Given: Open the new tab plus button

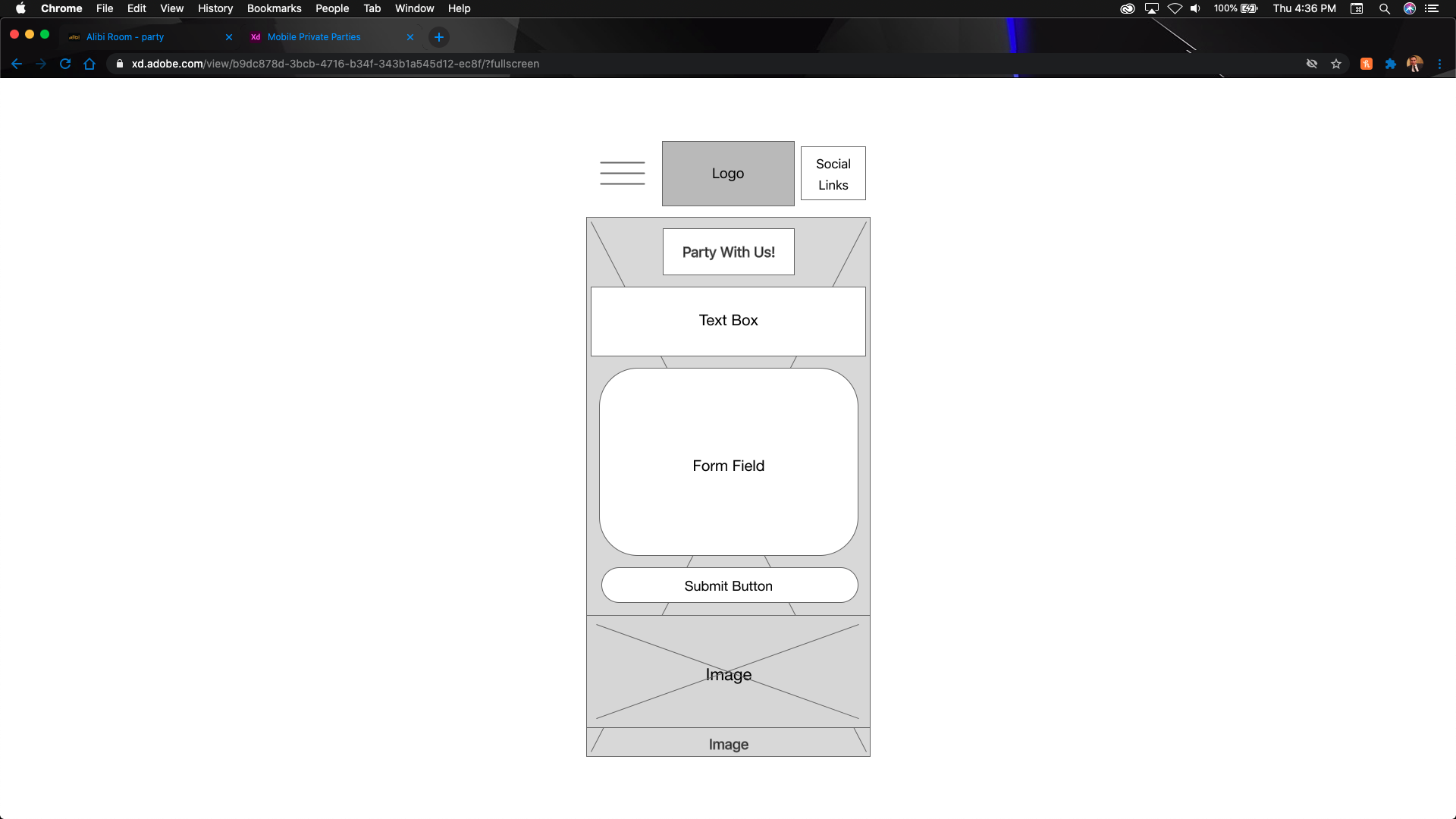Looking at the screenshot, I should [438, 37].
